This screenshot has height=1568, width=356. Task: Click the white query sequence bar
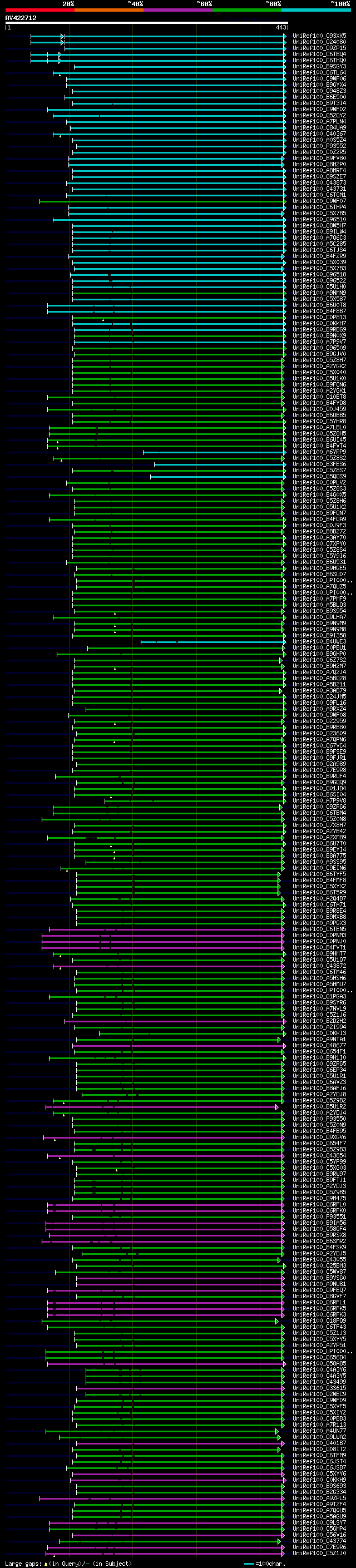(147, 22)
